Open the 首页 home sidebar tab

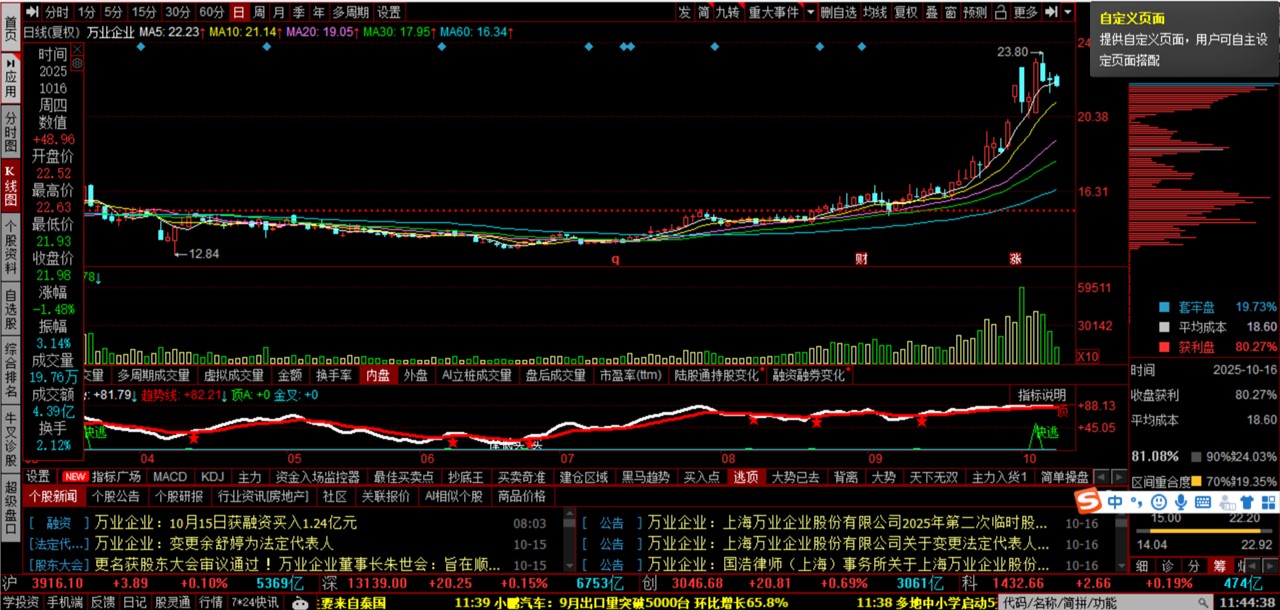coord(11,27)
